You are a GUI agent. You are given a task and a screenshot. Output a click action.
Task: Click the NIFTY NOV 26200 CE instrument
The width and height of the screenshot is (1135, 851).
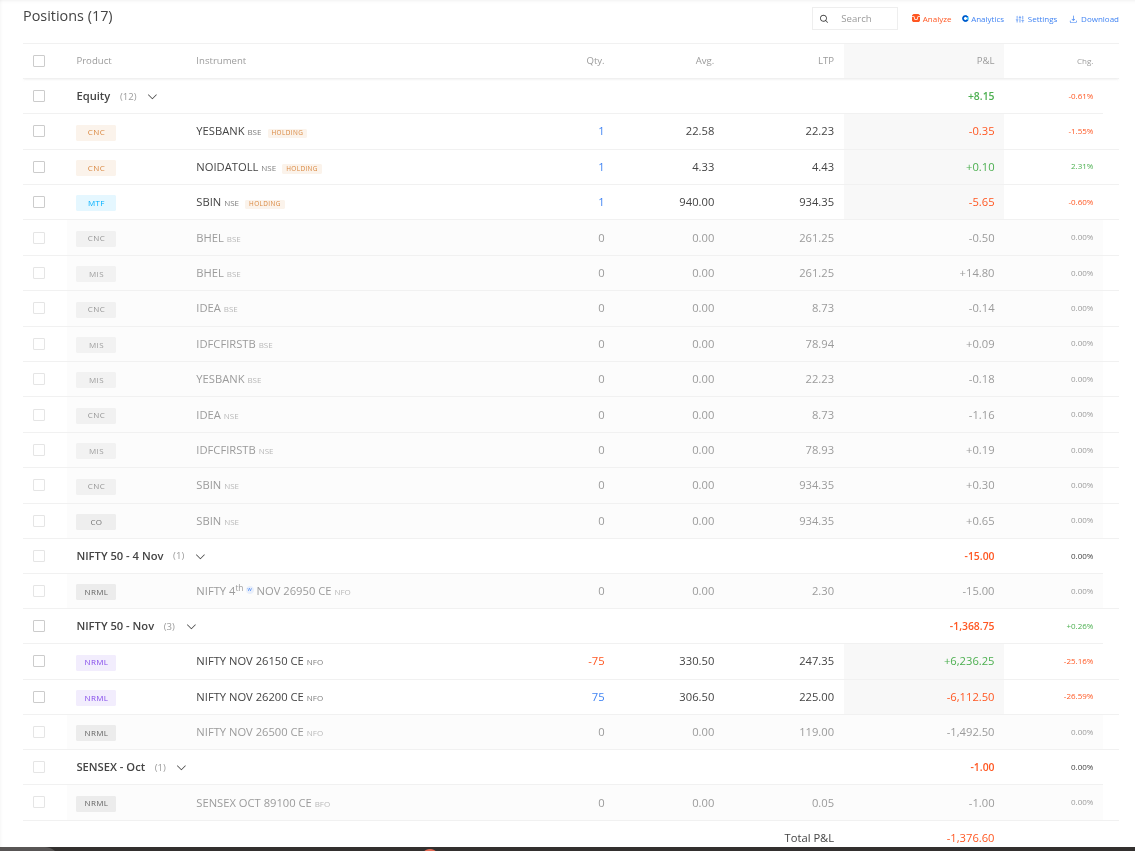[249, 697]
